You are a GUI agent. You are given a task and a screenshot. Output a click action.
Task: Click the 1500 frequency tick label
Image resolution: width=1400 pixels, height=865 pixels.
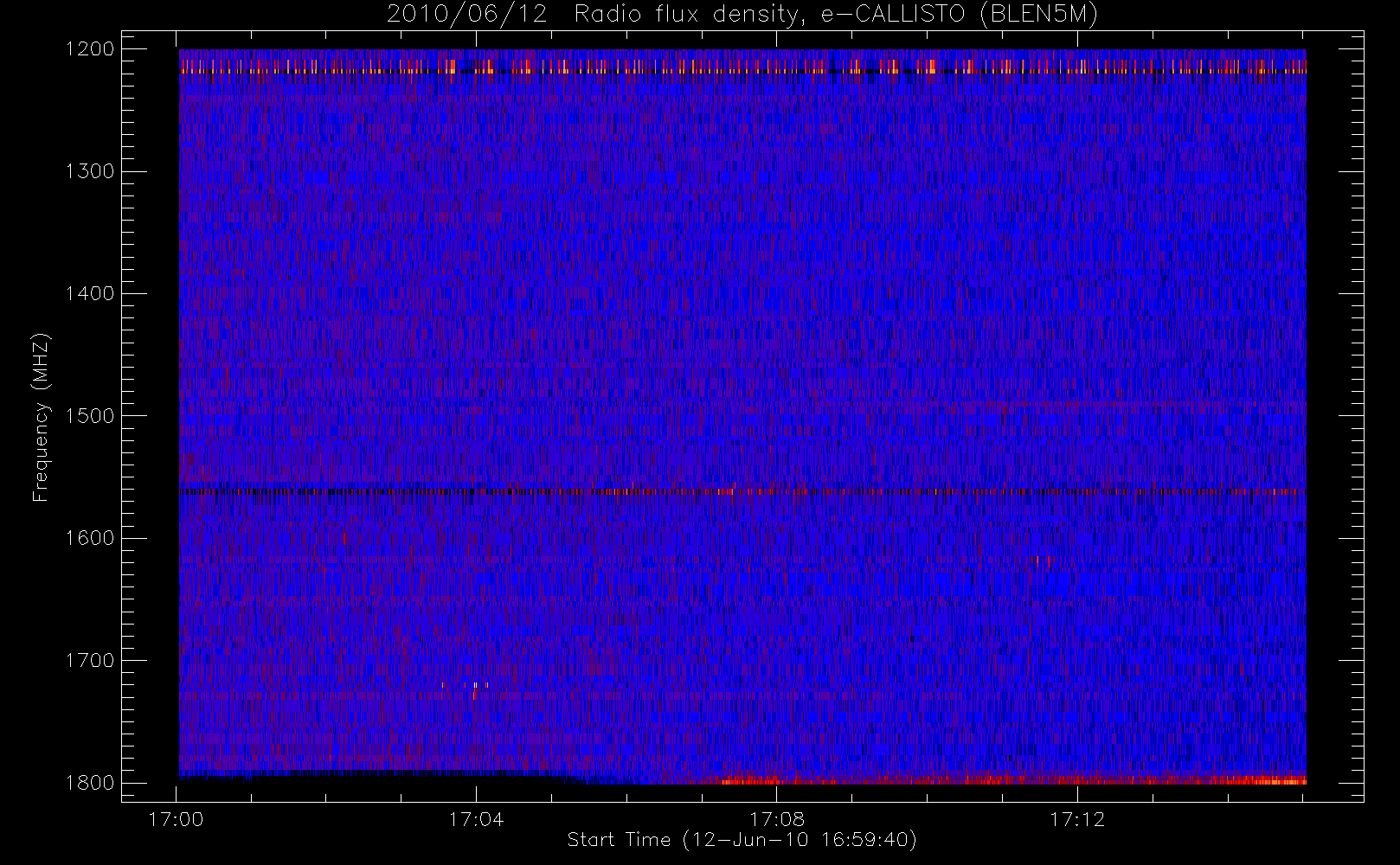point(90,415)
